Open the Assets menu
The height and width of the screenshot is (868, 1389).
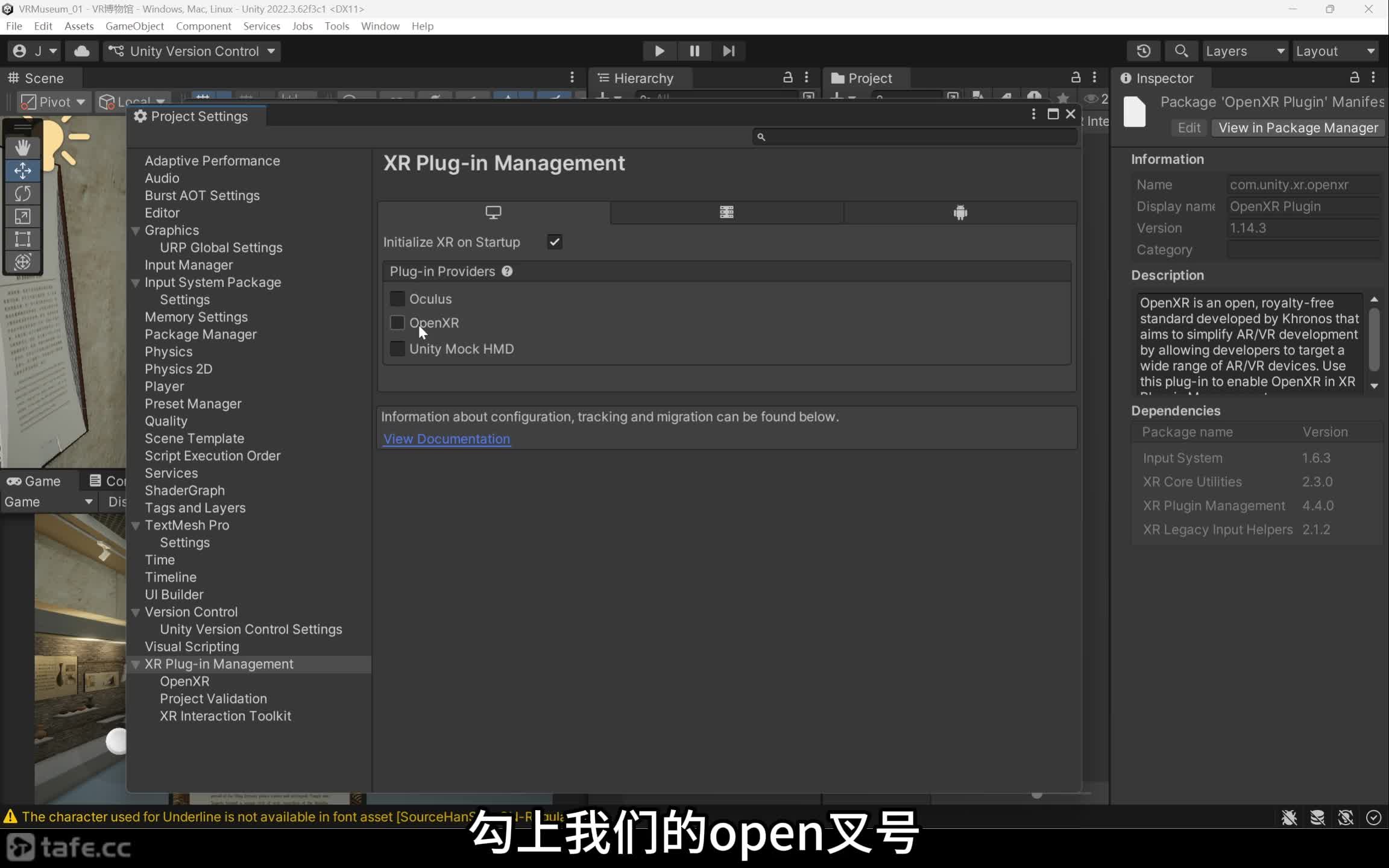point(79,26)
